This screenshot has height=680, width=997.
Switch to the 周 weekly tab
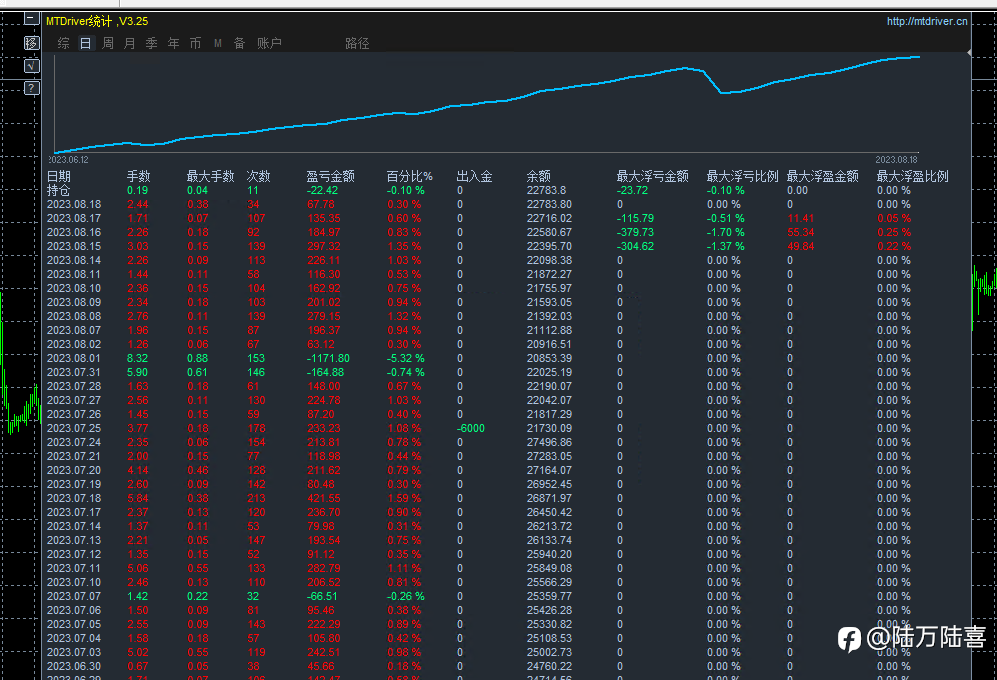[x=108, y=43]
